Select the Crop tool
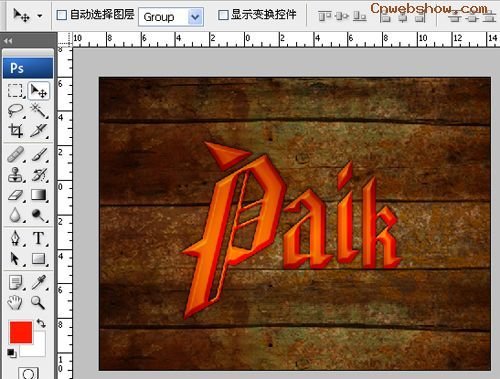Screen dimensions: 500x379 coord(15,130)
